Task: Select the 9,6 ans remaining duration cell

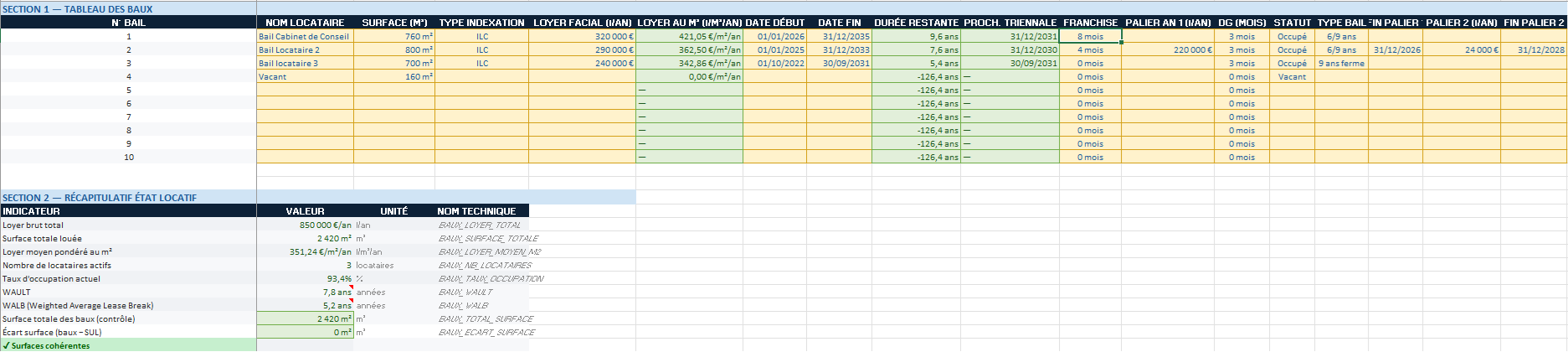Action: 916,36
